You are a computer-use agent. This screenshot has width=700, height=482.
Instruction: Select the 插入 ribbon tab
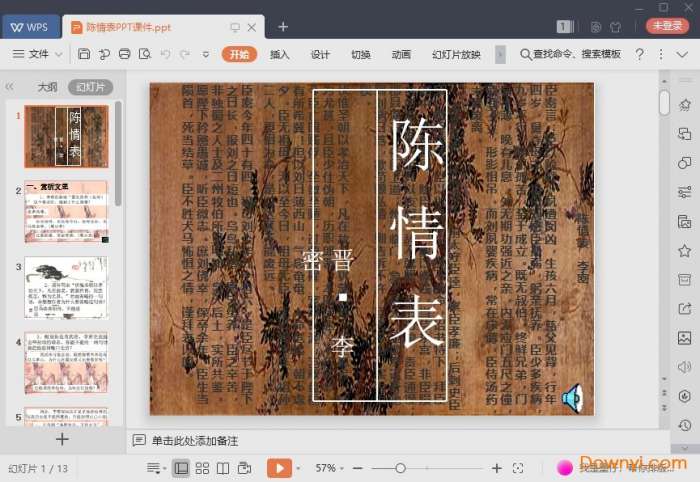tap(279, 54)
